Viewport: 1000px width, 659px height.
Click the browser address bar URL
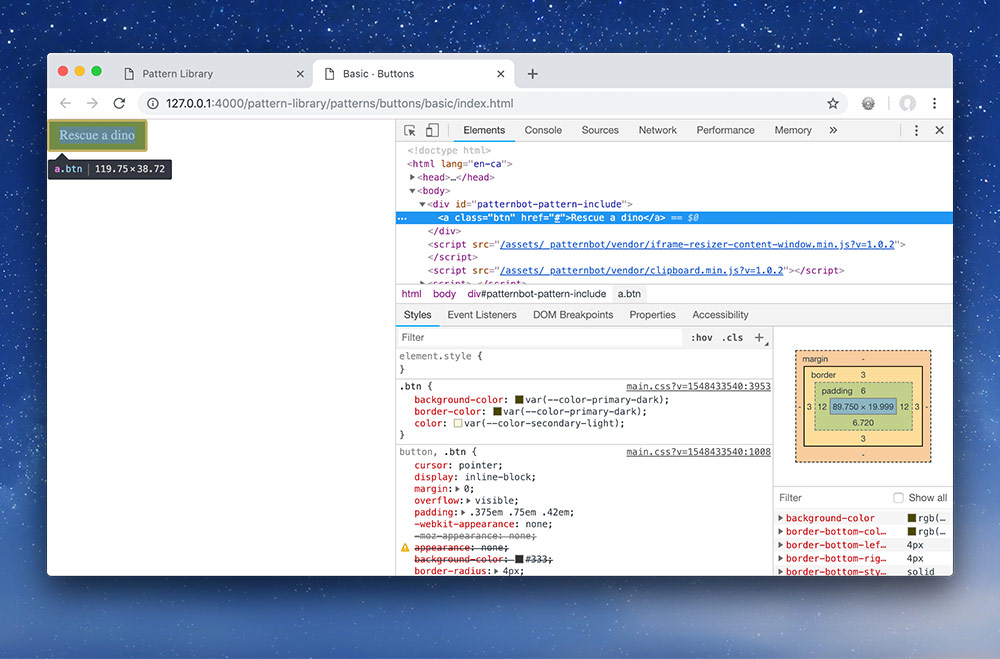pos(339,103)
